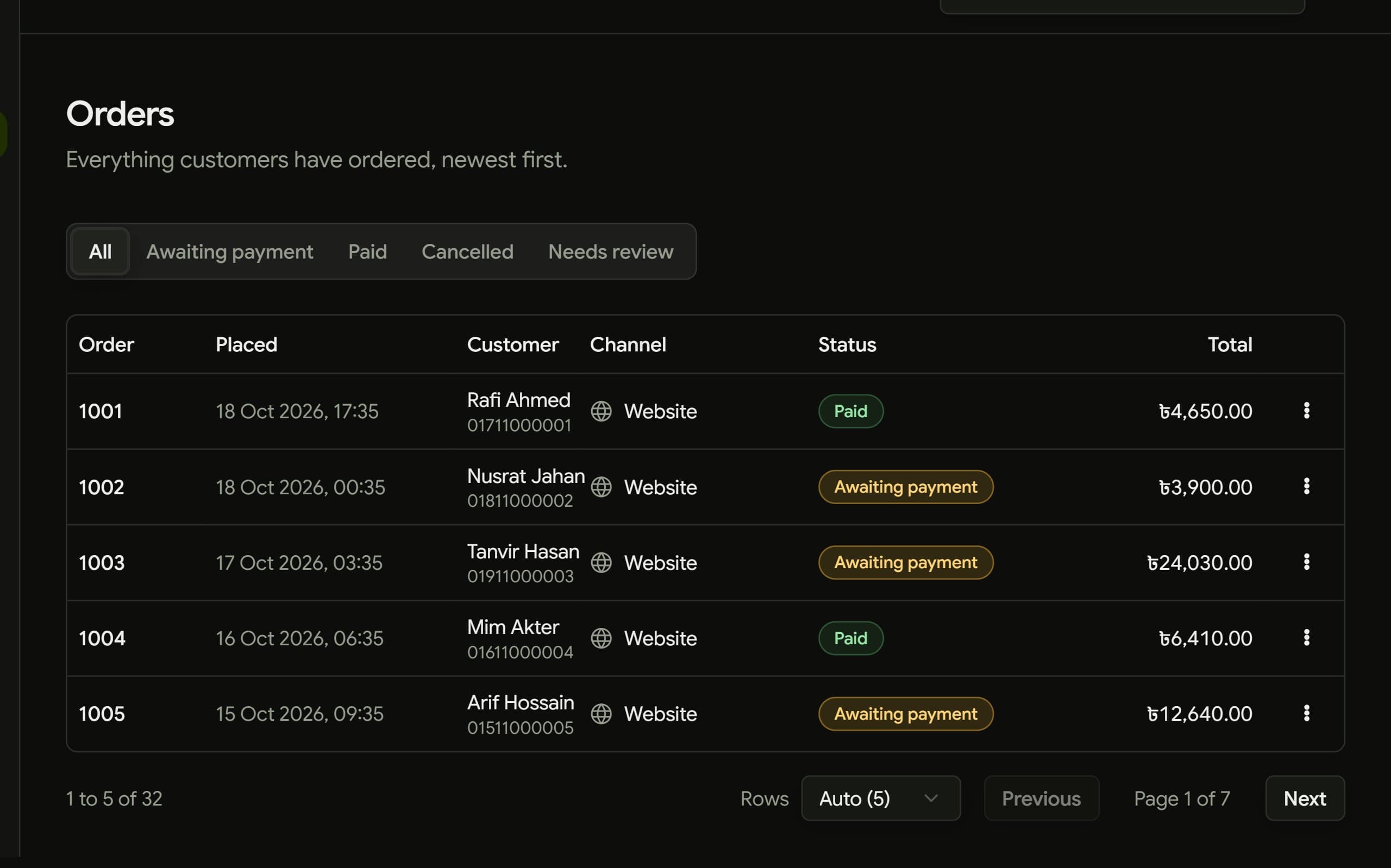Click customer name Nusrat Jahan
Image resolution: width=1391 pixels, height=868 pixels.
point(526,476)
